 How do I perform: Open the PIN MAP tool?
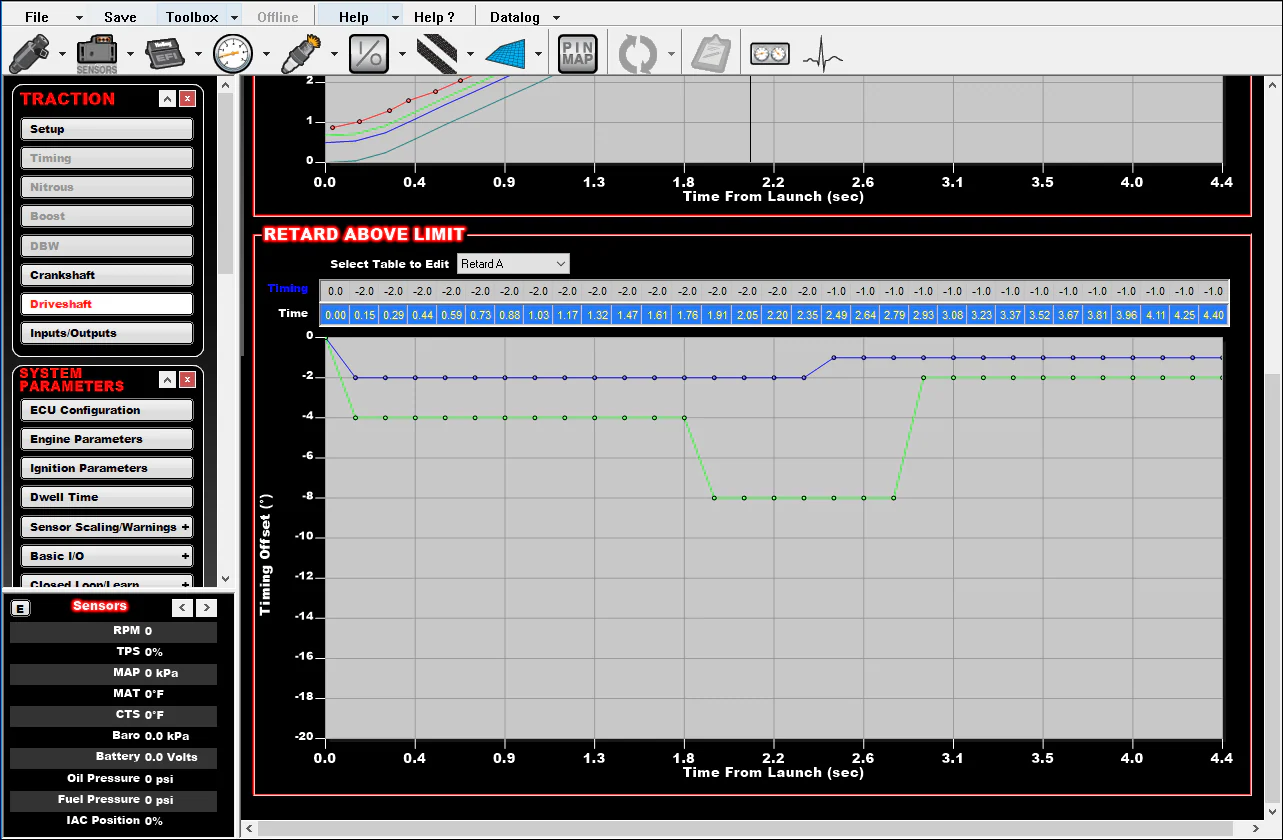(578, 52)
